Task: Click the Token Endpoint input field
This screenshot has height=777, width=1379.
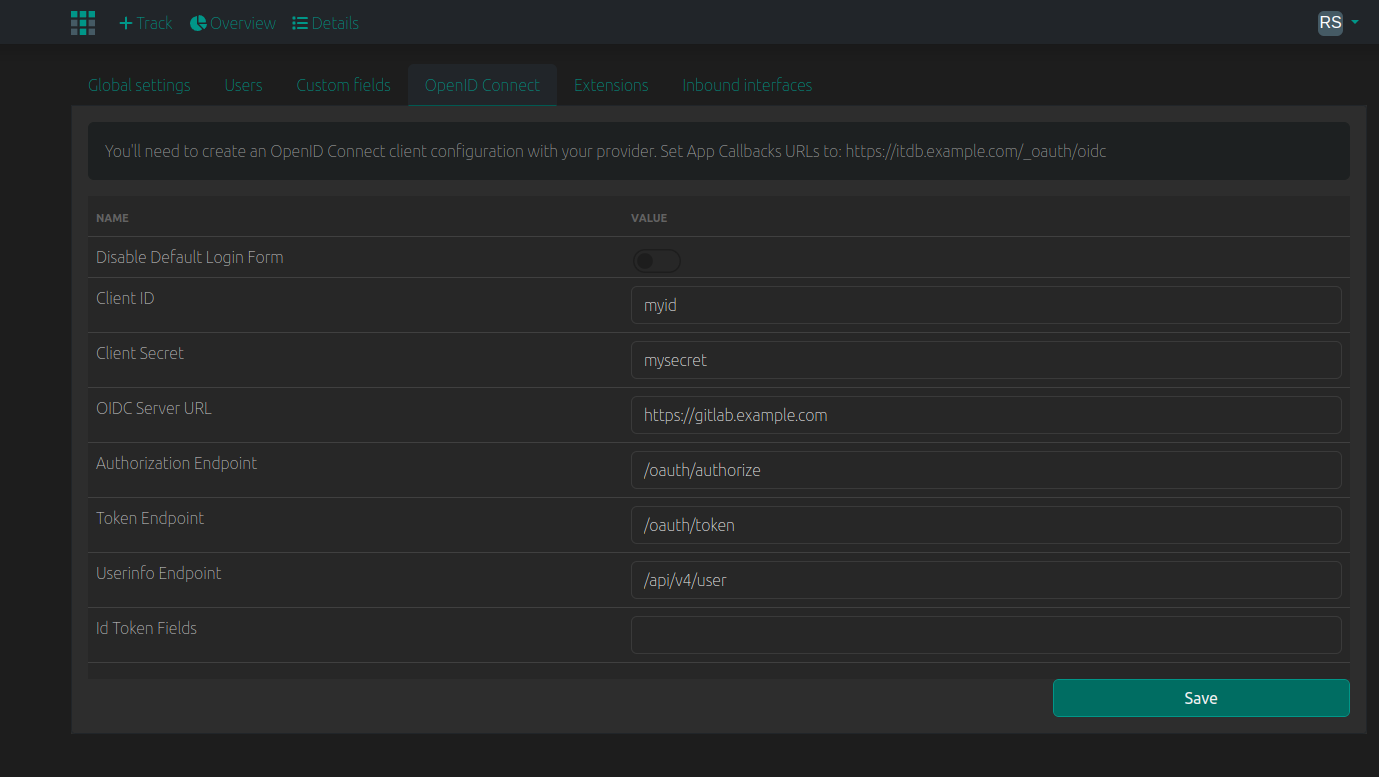Action: click(986, 525)
